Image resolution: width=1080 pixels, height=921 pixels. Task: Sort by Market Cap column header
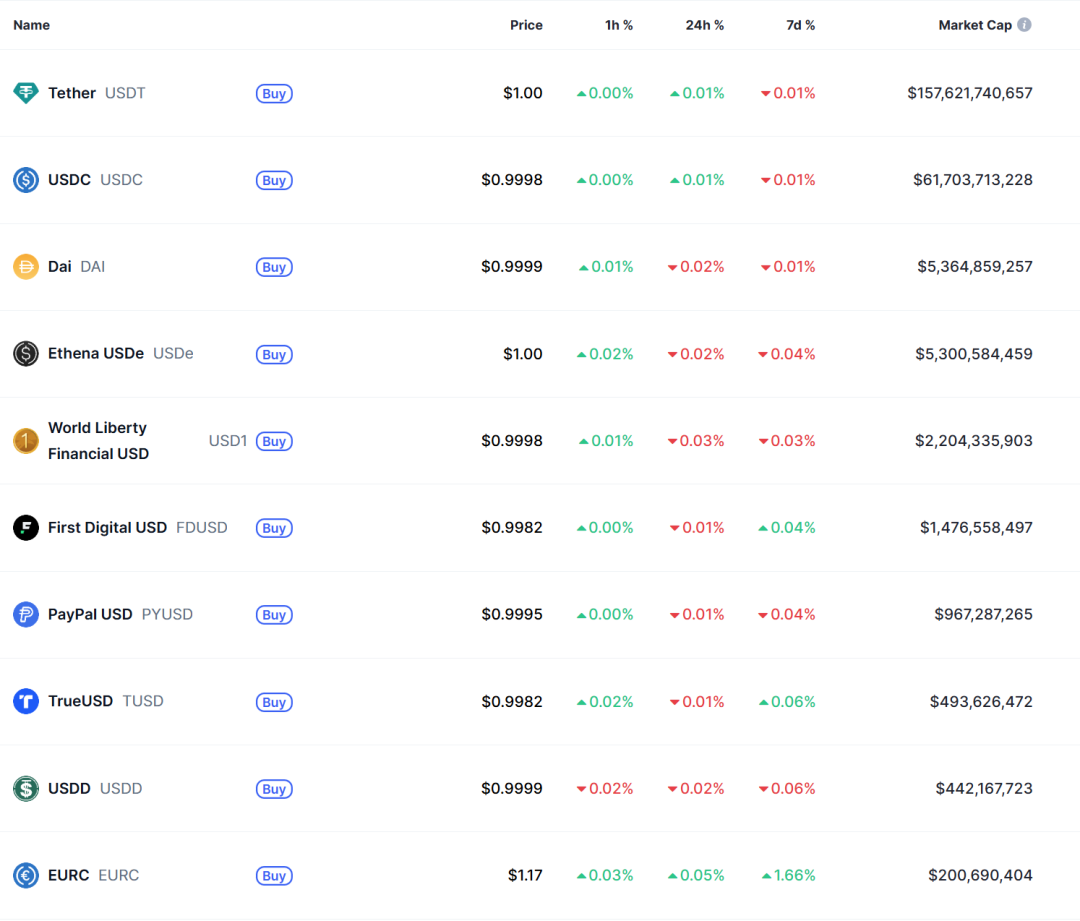tap(975, 25)
